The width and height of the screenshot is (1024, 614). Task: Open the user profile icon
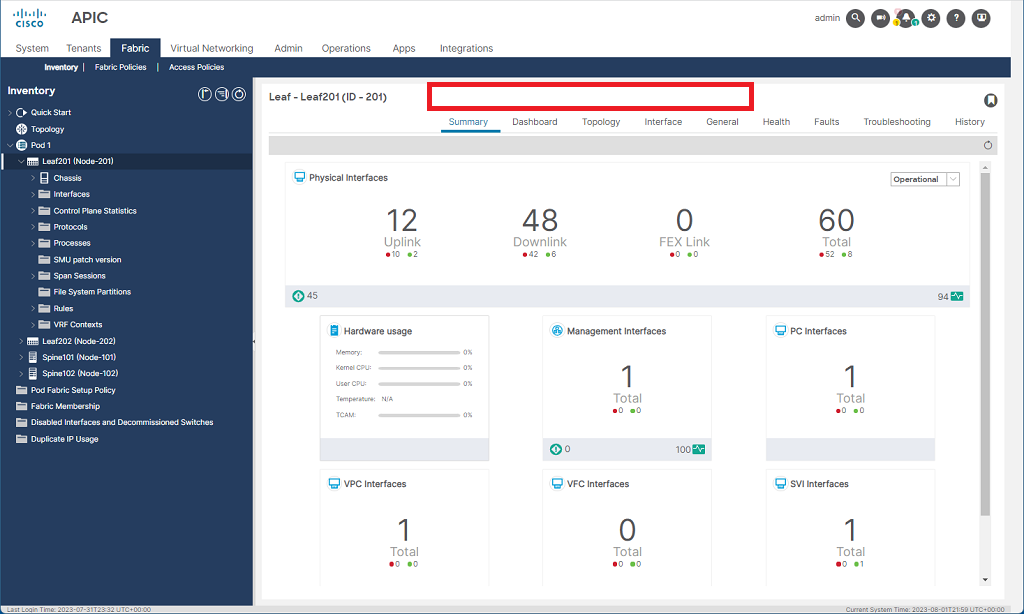982,18
